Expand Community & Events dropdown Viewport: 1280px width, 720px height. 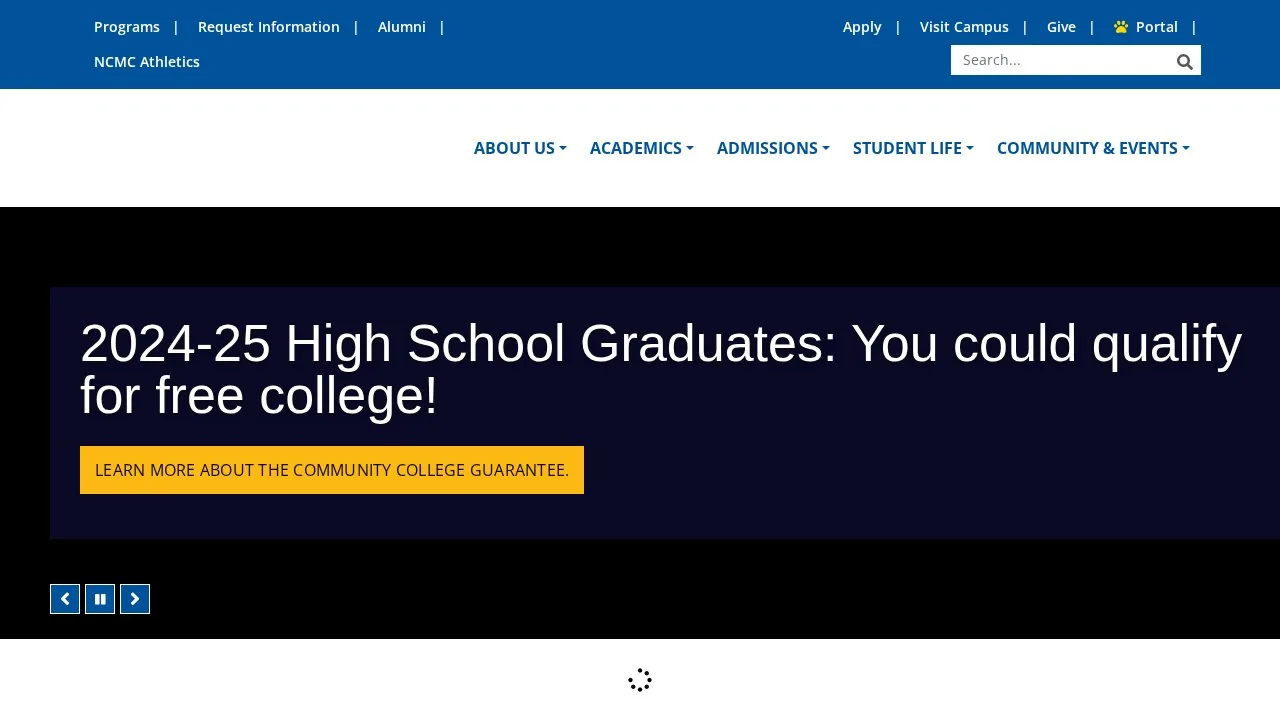(1093, 148)
